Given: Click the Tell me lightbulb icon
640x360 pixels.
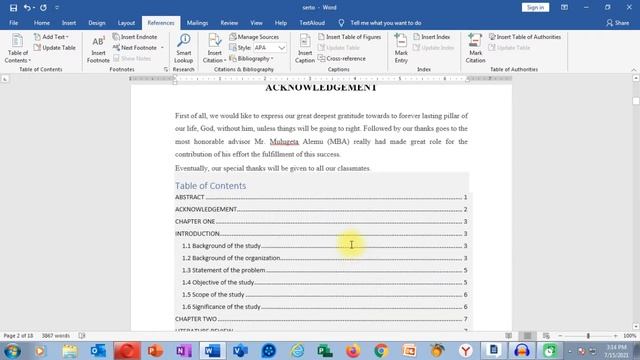Looking at the screenshot, I should click(341, 23).
